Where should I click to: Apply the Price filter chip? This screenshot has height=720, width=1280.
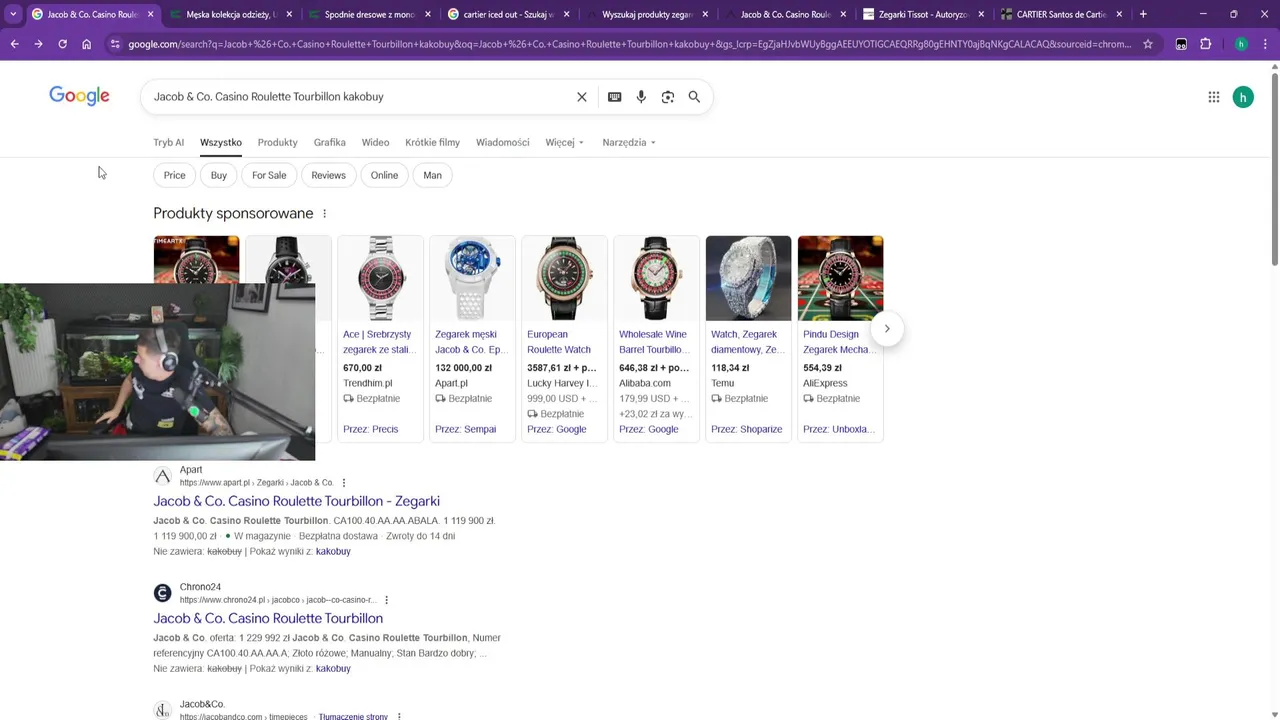click(x=174, y=175)
